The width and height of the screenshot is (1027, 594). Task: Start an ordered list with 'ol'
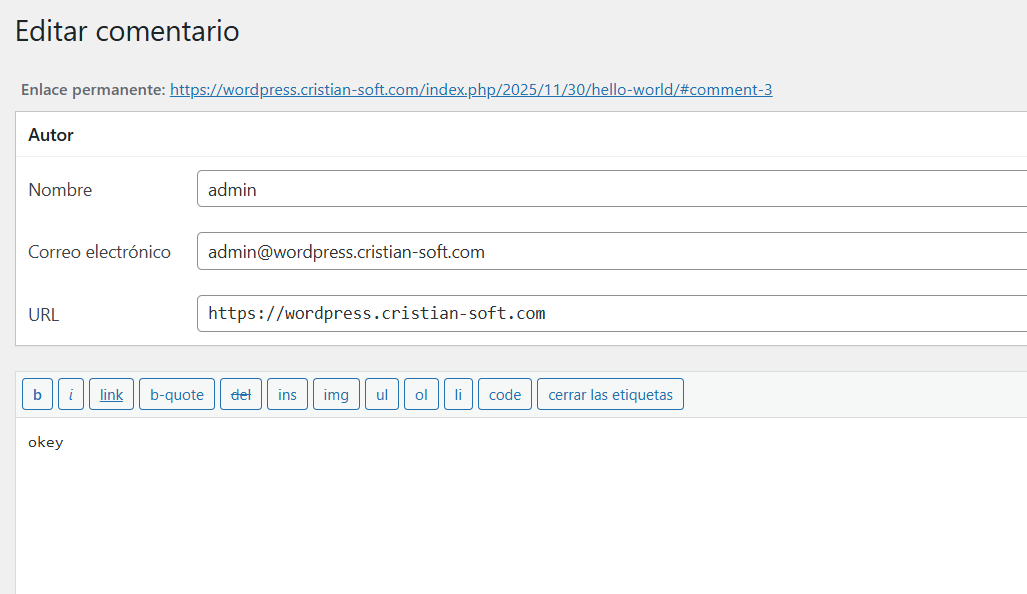pyautogui.click(x=421, y=394)
